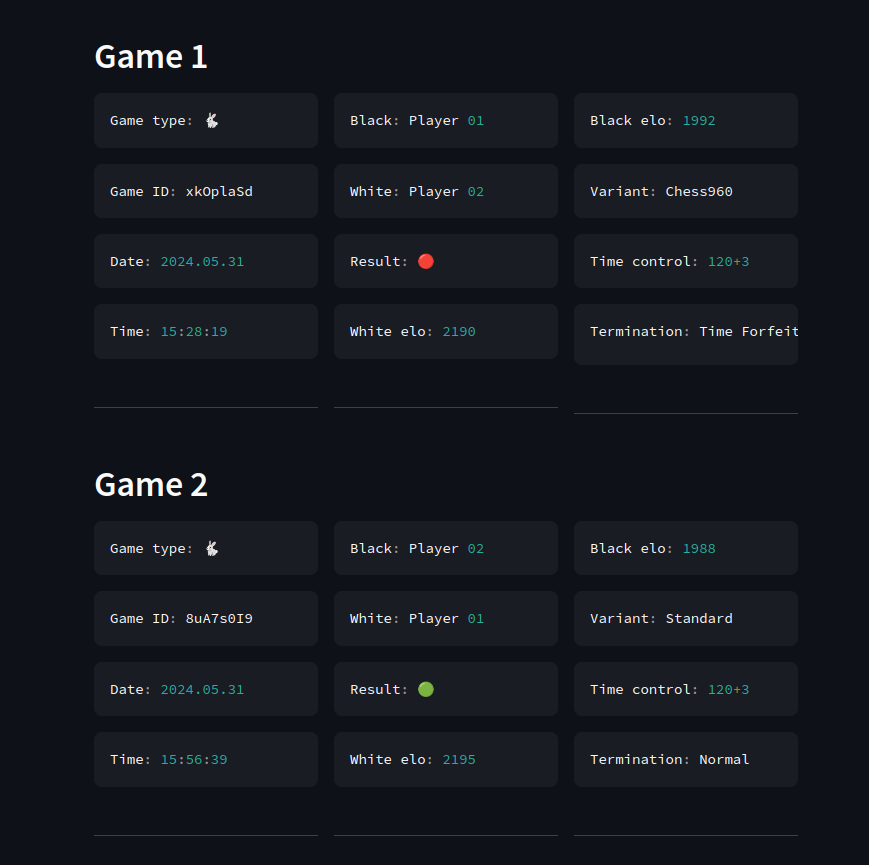The height and width of the screenshot is (865, 869).
Task: Click the Variant Standard card
Action: [686, 618]
